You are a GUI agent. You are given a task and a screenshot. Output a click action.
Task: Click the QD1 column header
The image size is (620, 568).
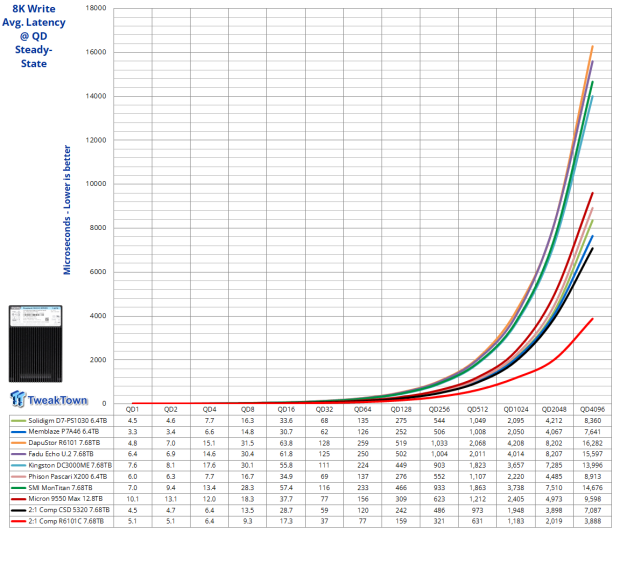[132, 410]
